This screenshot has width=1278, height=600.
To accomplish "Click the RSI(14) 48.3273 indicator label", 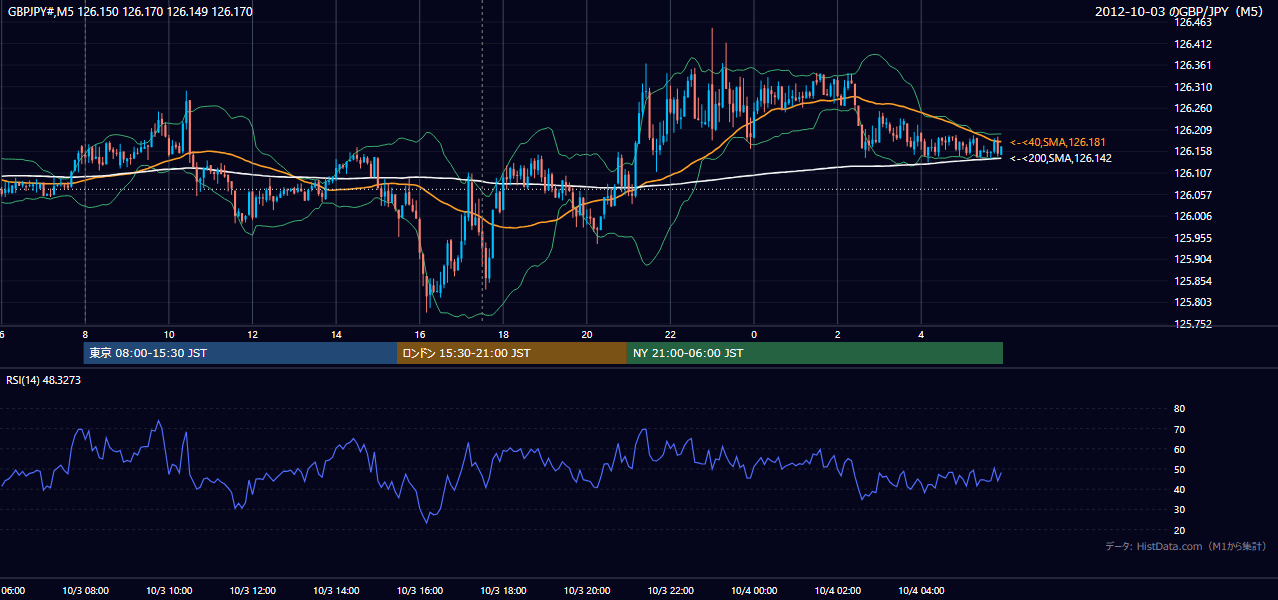I will [44, 380].
